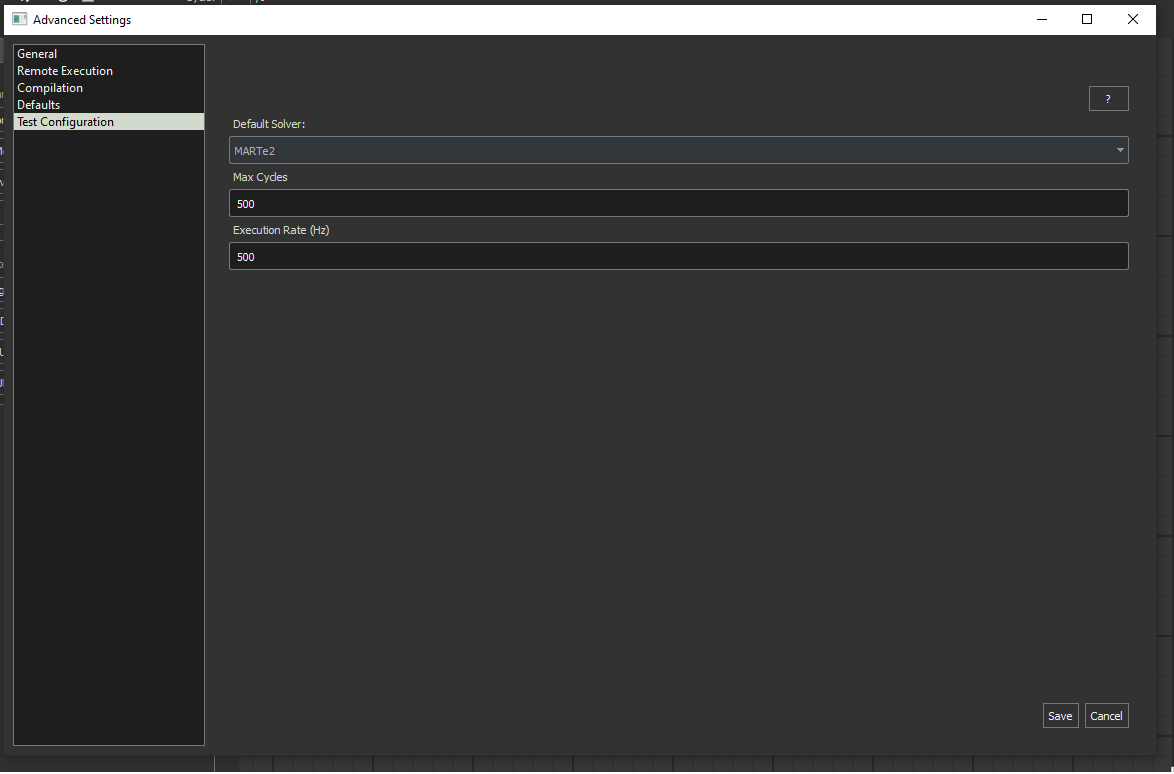Image resolution: width=1174 pixels, height=774 pixels.
Task: Maximize the Advanced Settings window
Action: pyautogui.click(x=1087, y=19)
